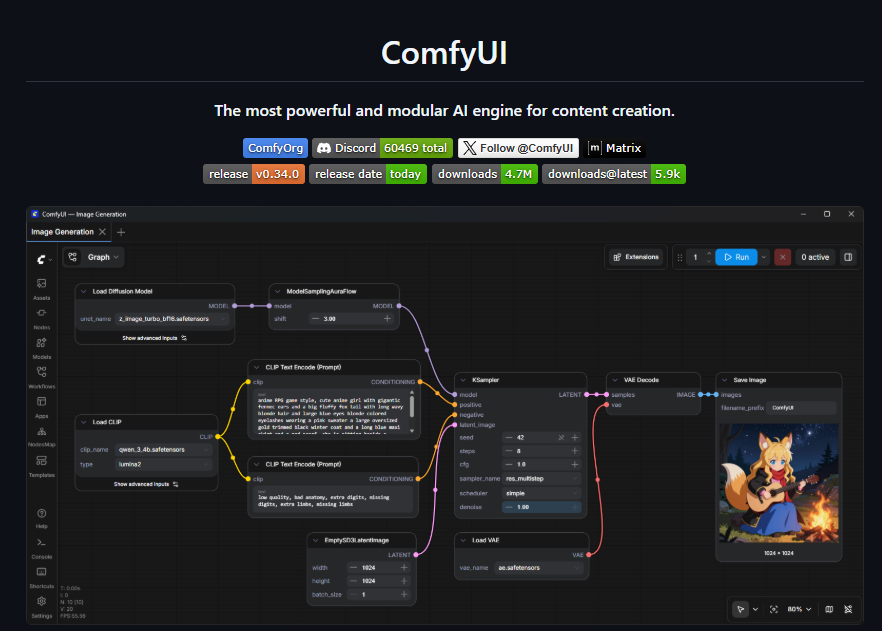The image size is (882, 631).
Task: Click the Discord badge icon
Action: (x=323, y=148)
